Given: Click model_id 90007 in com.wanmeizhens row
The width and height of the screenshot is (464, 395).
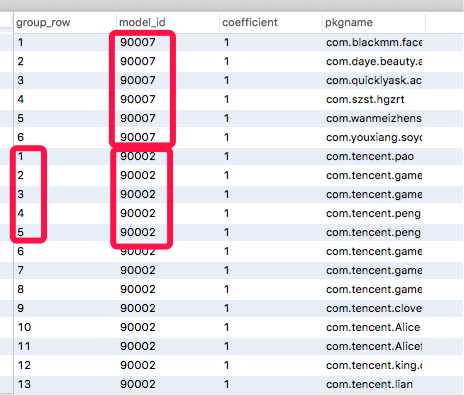Looking at the screenshot, I should pyautogui.click(x=138, y=118).
